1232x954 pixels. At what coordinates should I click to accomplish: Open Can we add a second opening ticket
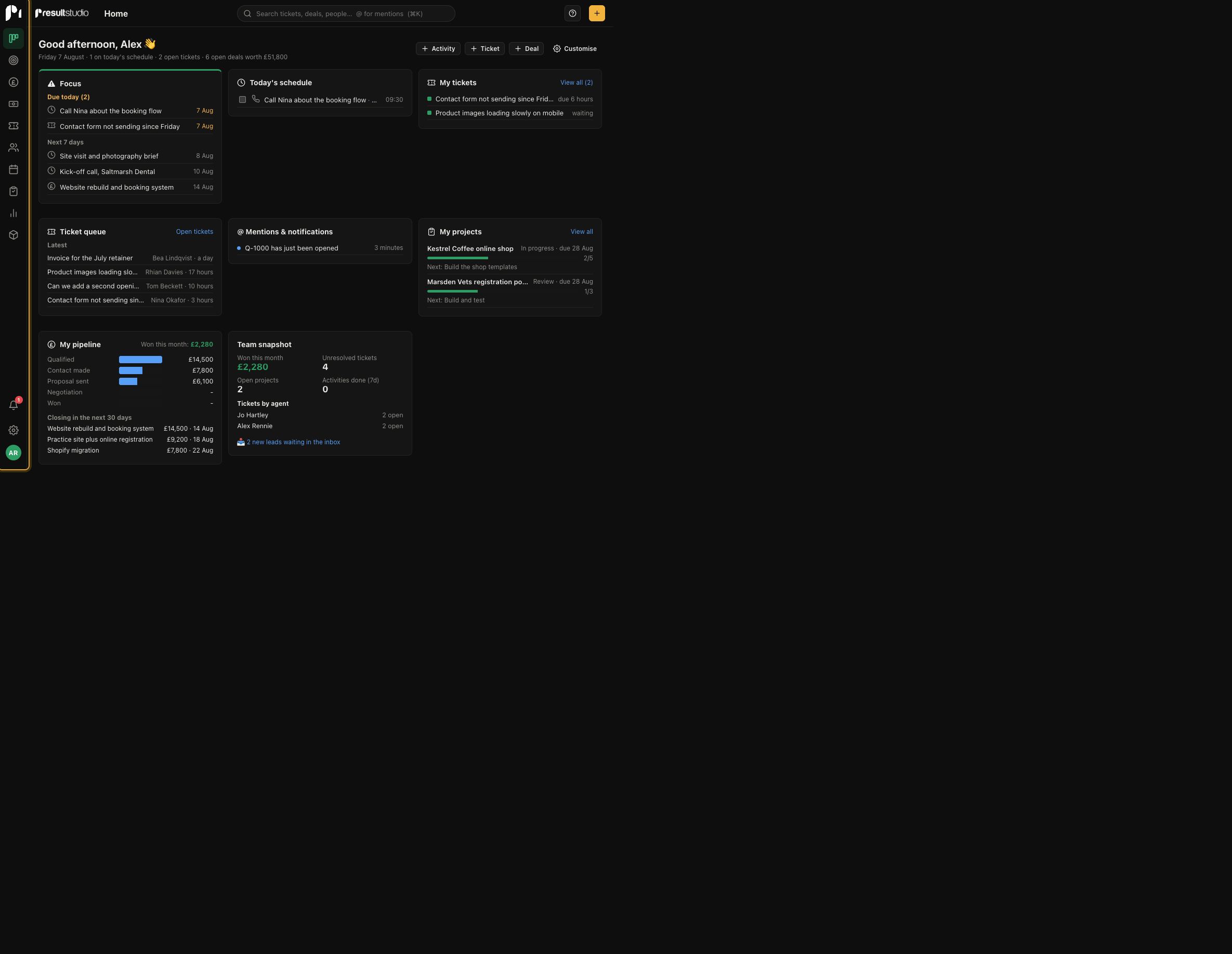130,286
